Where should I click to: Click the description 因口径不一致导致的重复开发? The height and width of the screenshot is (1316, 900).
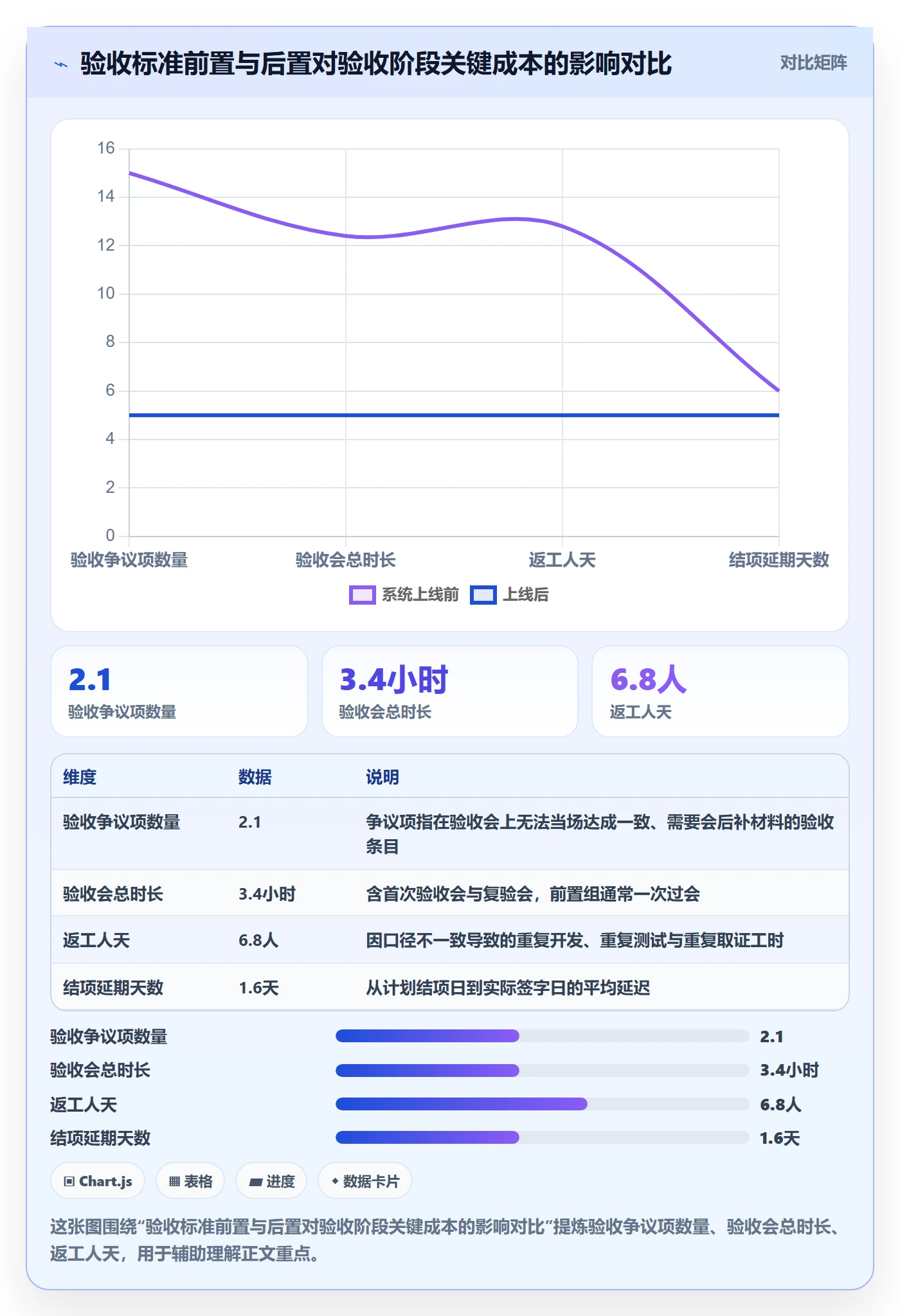coord(575,941)
